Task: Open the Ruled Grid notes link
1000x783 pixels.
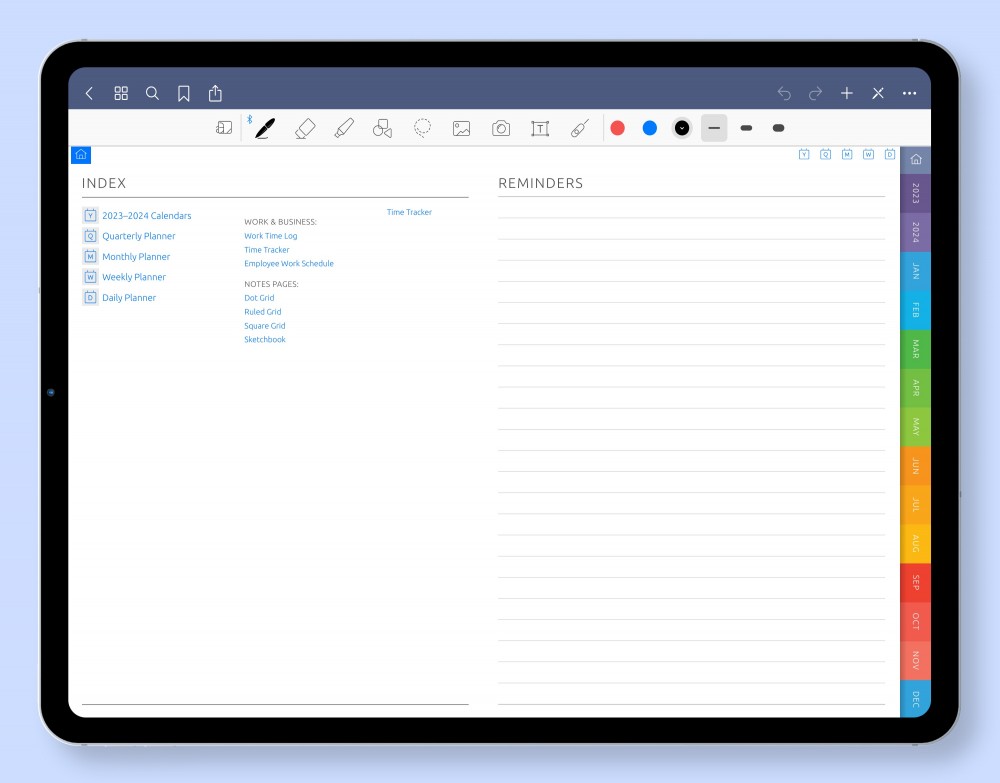Action: [x=262, y=312]
